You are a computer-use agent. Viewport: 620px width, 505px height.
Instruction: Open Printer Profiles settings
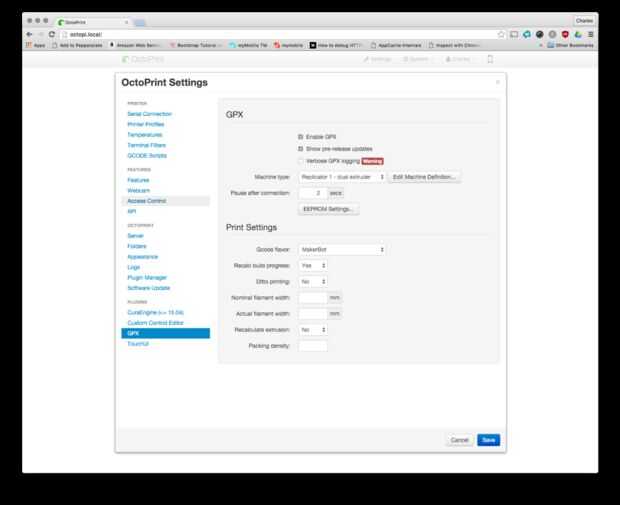pos(146,124)
